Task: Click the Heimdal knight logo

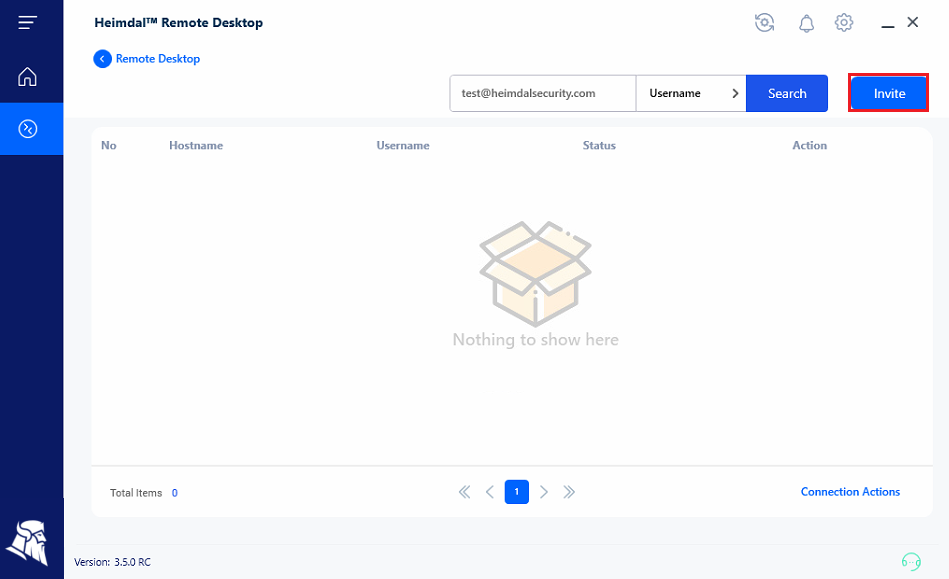Action: tap(27, 543)
